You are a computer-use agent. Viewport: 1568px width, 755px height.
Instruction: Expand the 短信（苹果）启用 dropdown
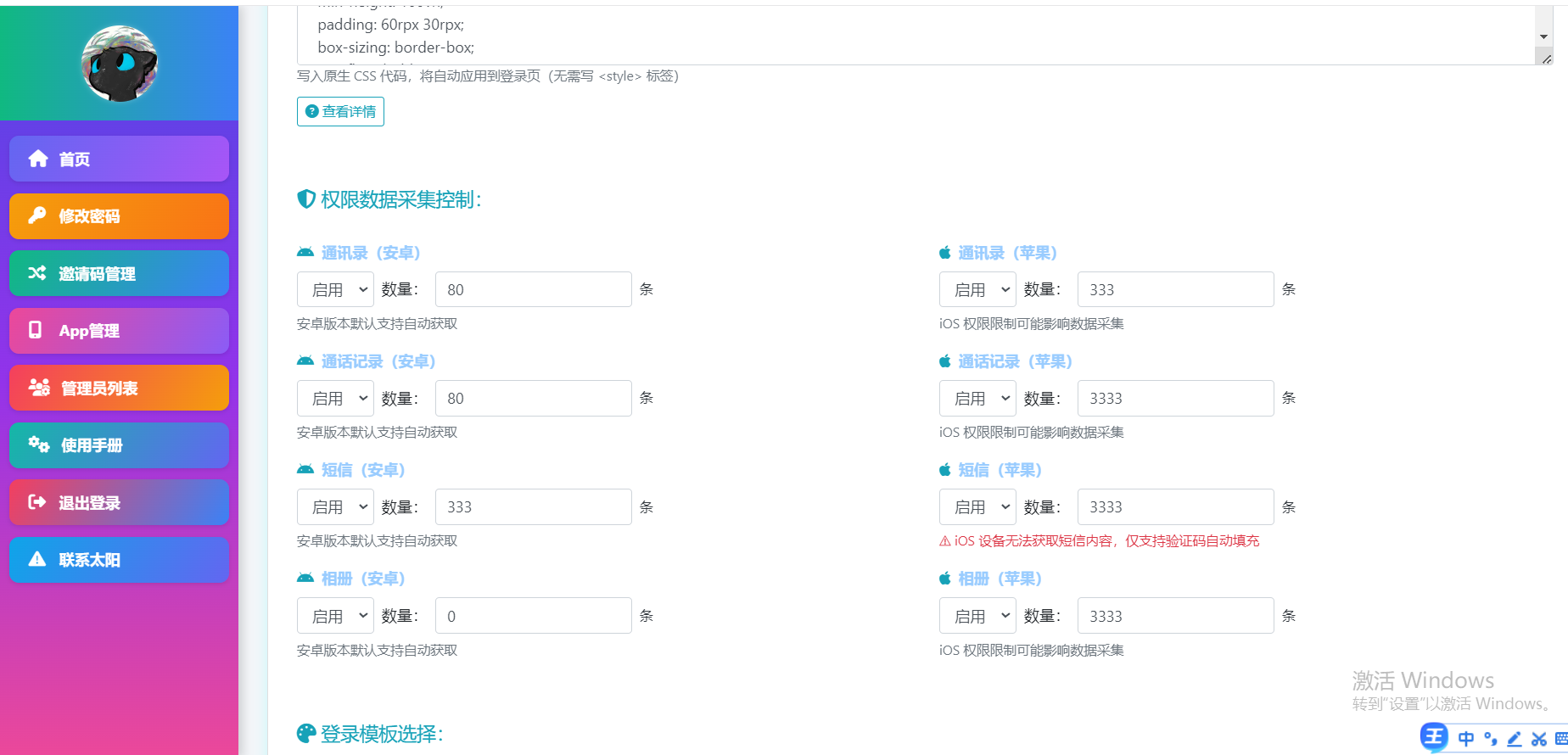(x=977, y=506)
